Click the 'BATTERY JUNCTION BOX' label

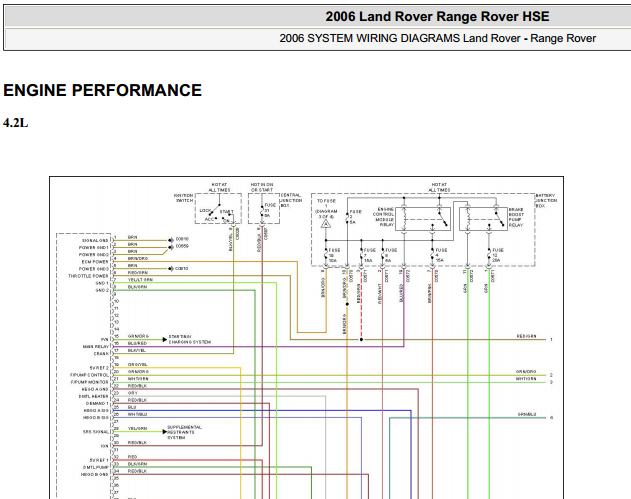(546, 200)
